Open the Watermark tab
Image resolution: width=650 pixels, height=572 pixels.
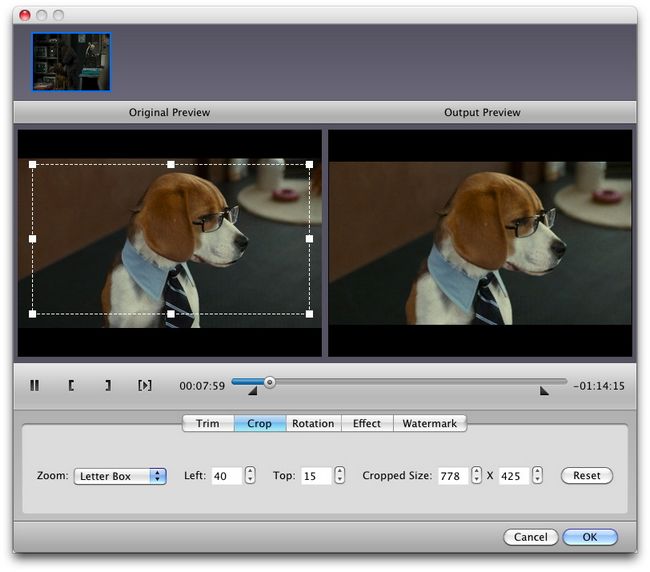pyautogui.click(x=429, y=423)
